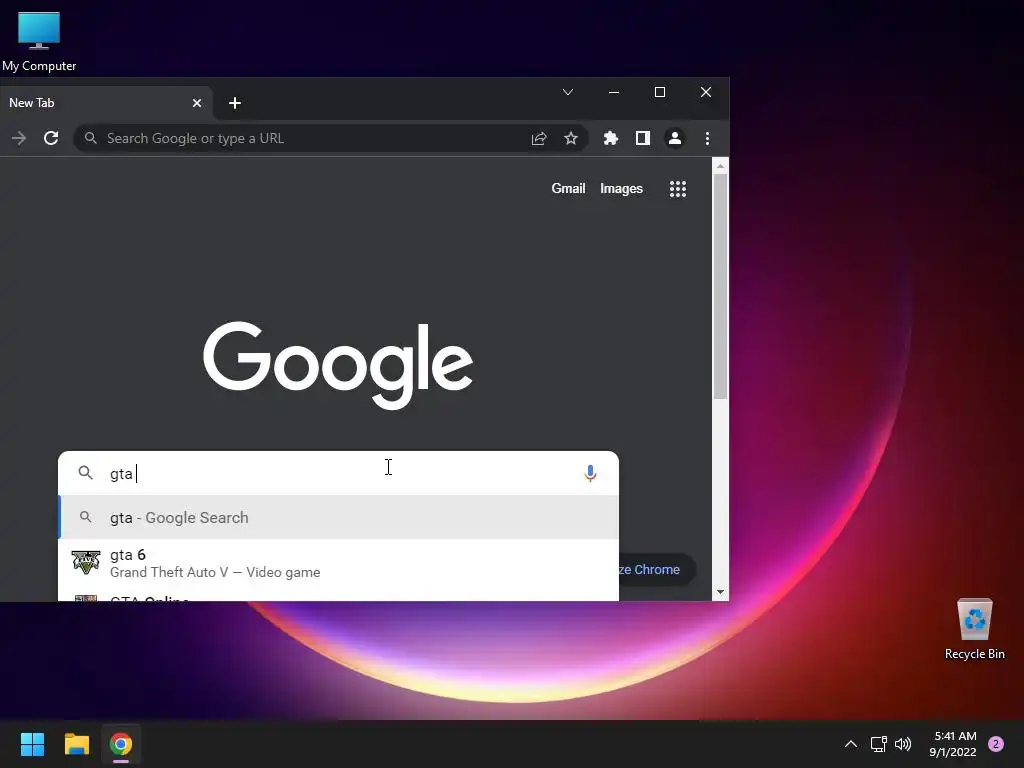Share this page icon in address bar
1024x768 pixels.
click(539, 138)
